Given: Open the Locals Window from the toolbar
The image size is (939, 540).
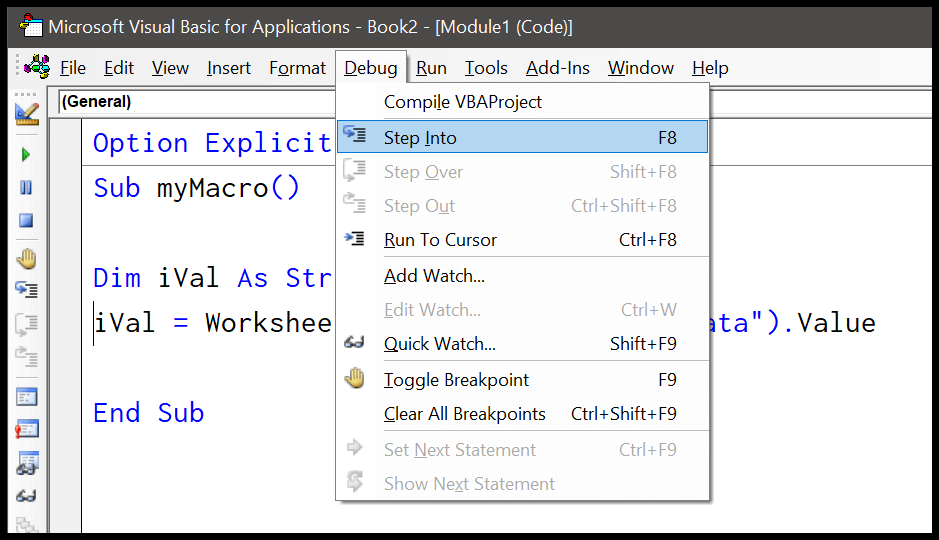Looking at the screenshot, I should (26, 397).
